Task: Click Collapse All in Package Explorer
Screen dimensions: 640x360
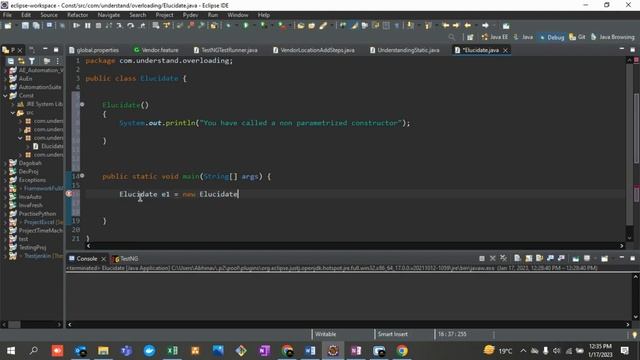Action: (11, 61)
